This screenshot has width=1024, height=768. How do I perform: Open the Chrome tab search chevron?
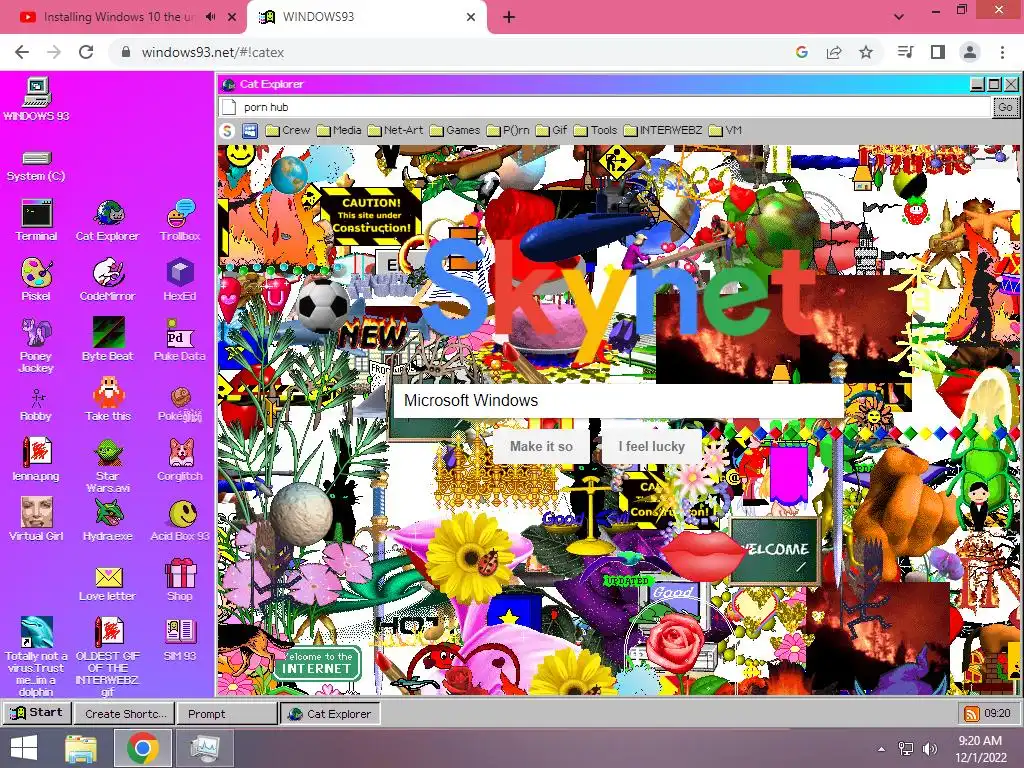tap(899, 17)
